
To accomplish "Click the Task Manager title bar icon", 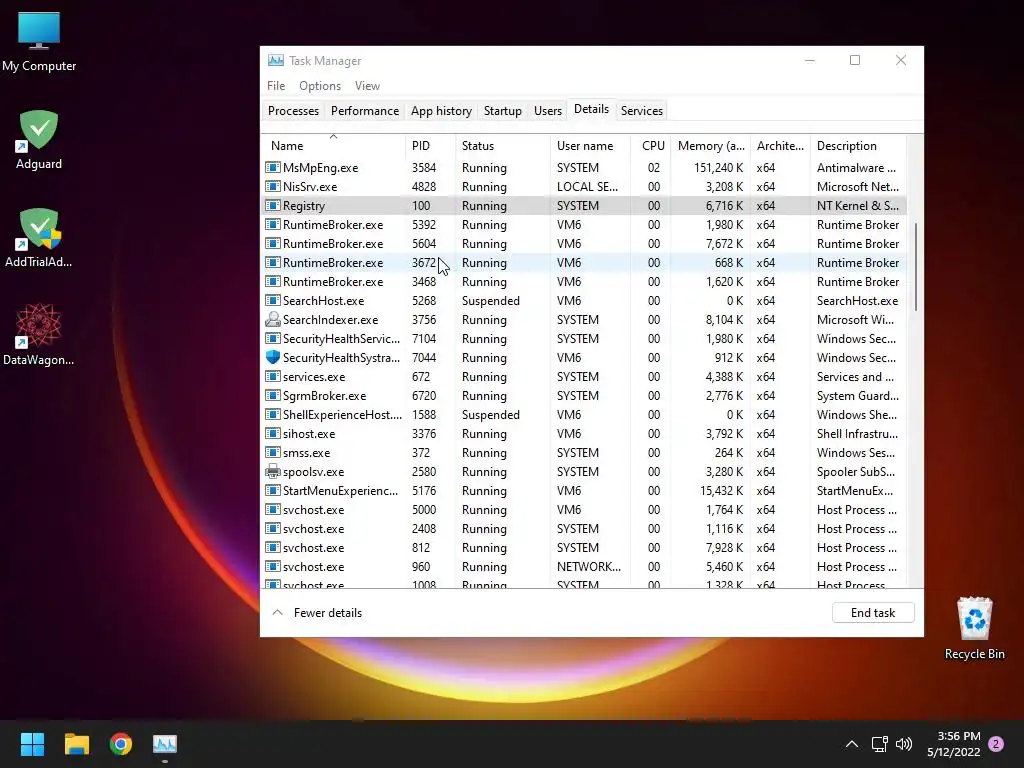I will [x=276, y=60].
